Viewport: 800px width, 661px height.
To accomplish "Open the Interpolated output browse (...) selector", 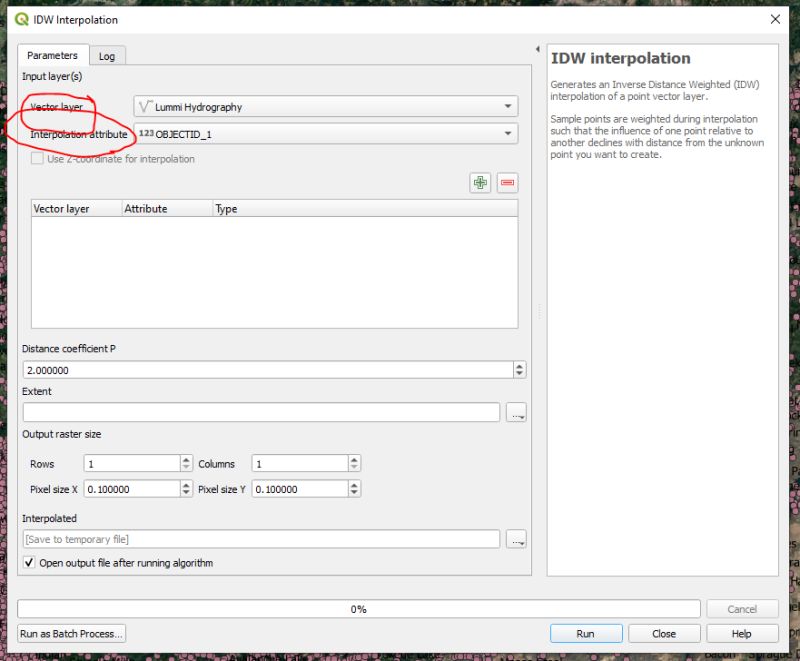I will 517,538.
